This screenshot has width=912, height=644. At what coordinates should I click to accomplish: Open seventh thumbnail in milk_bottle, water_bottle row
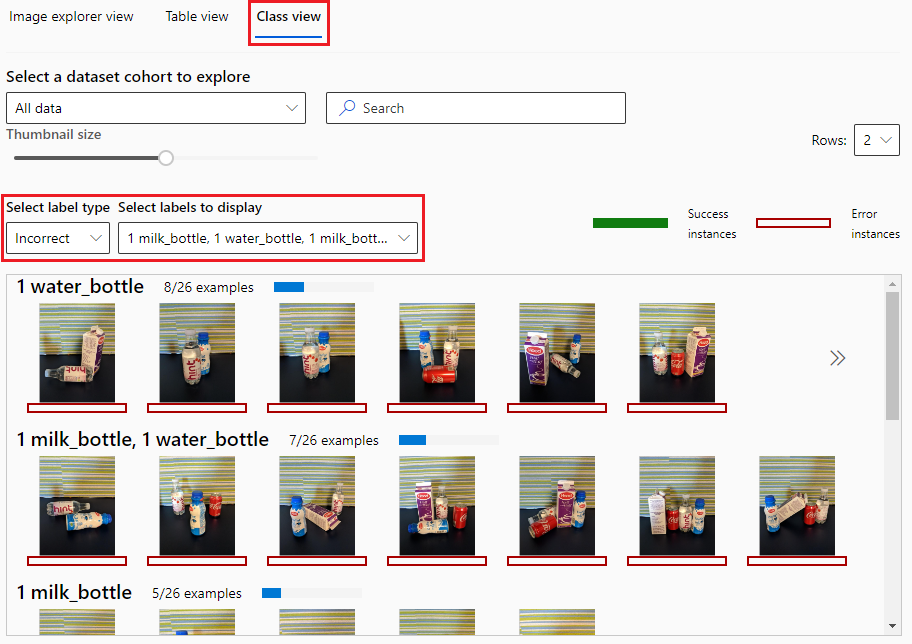pyautogui.click(x=797, y=506)
